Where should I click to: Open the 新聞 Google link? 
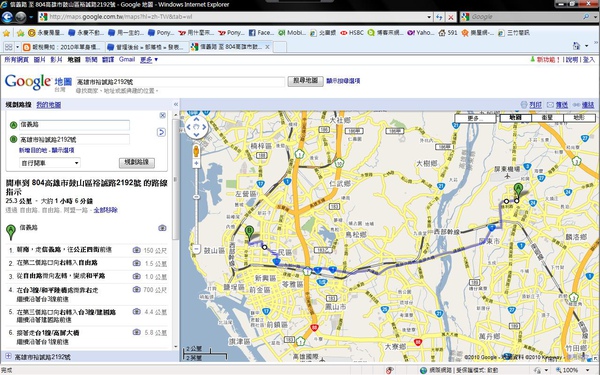coord(91,60)
